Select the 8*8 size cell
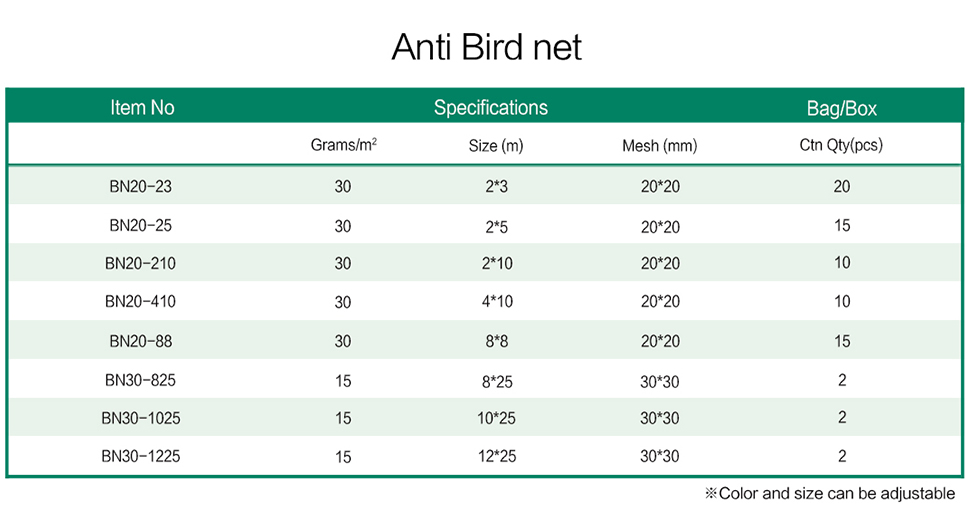Image resolution: width=967 pixels, height=520 pixels. 496,341
